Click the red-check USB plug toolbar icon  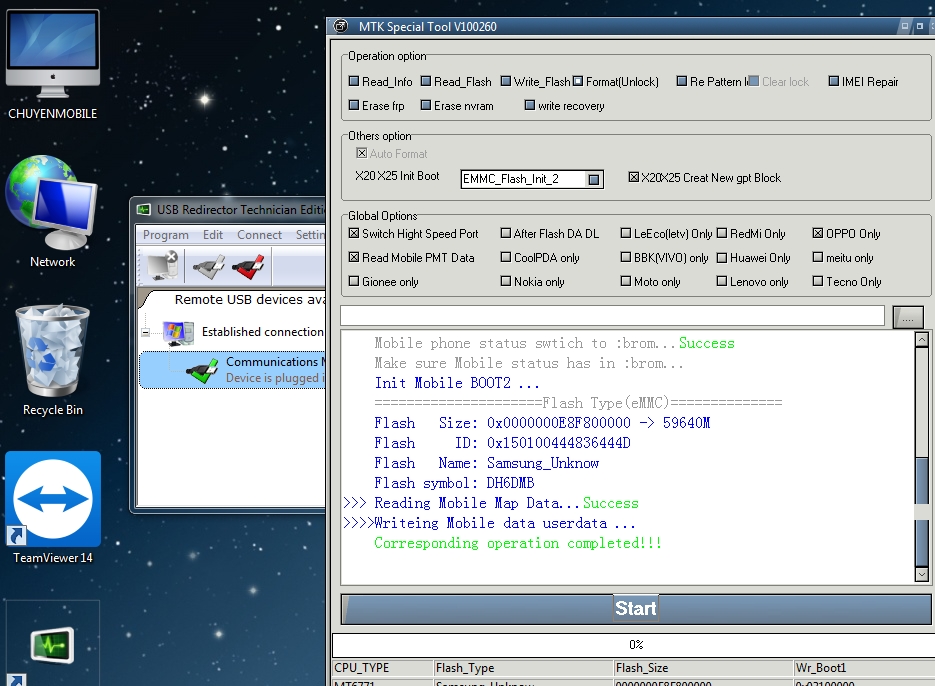(x=248, y=266)
